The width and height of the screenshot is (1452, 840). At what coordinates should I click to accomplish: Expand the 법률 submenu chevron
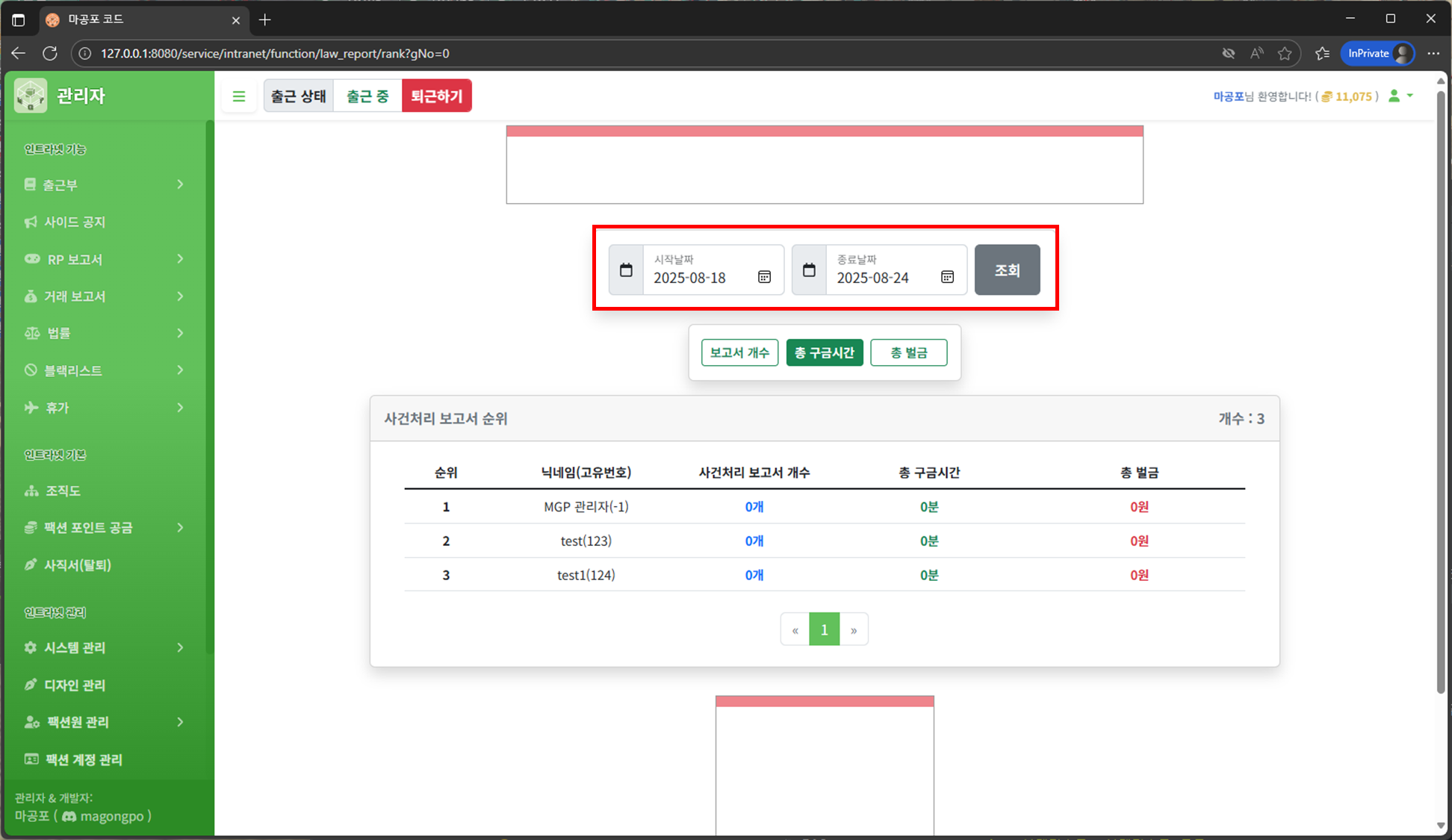coord(180,333)
